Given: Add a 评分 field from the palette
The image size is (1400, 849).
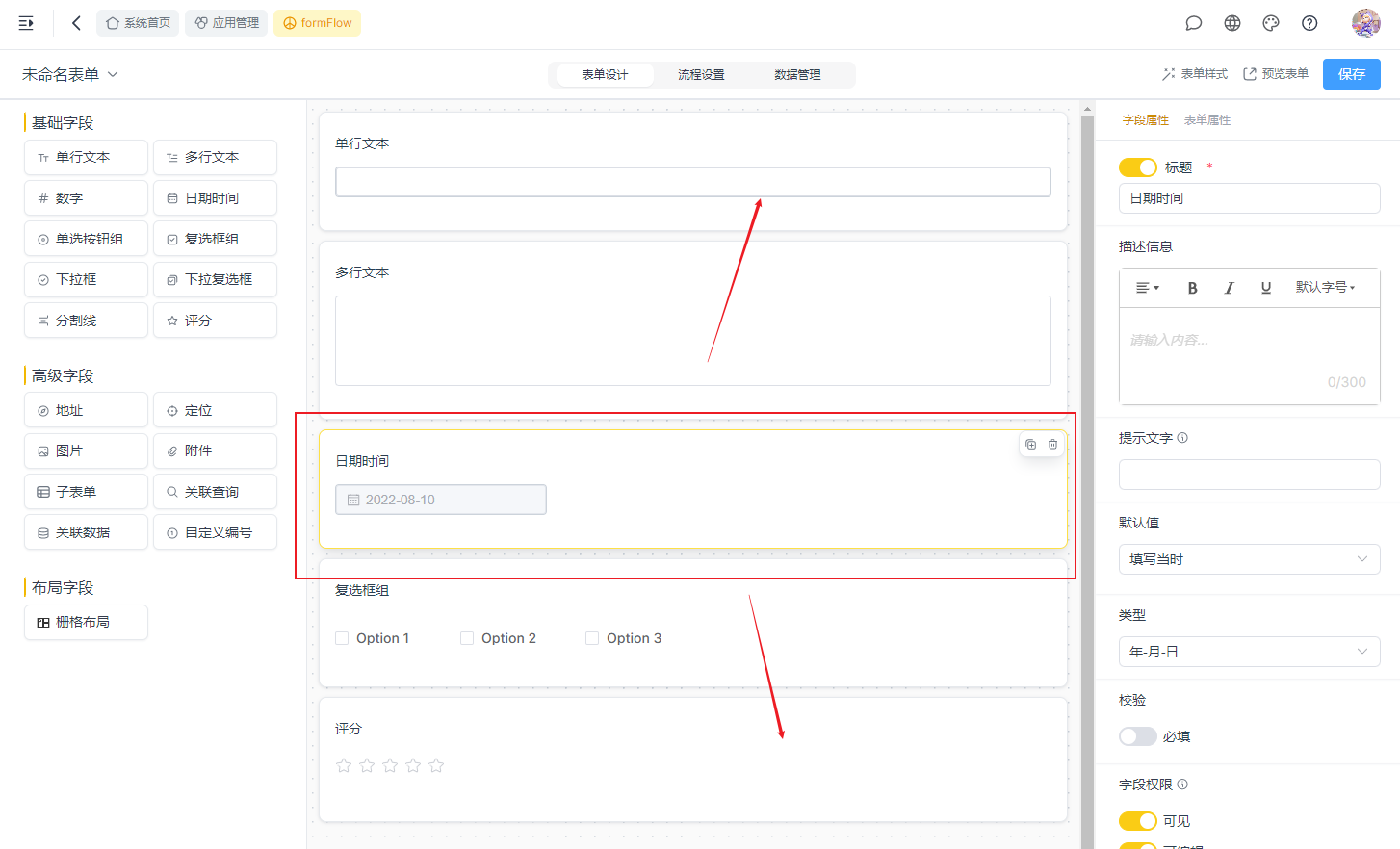Looking at the screenshot, I should 215,321.
